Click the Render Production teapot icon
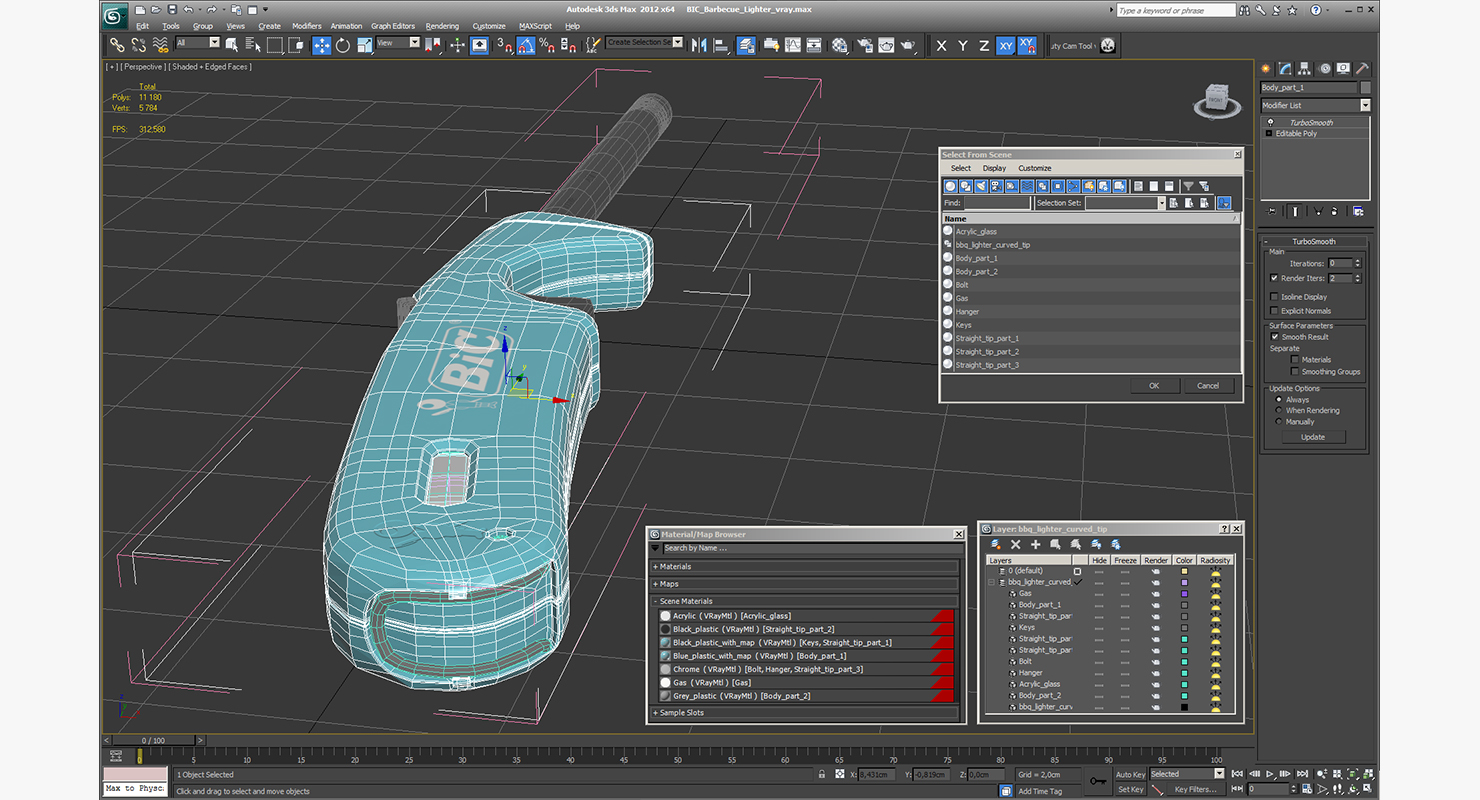 pos(908,45)
